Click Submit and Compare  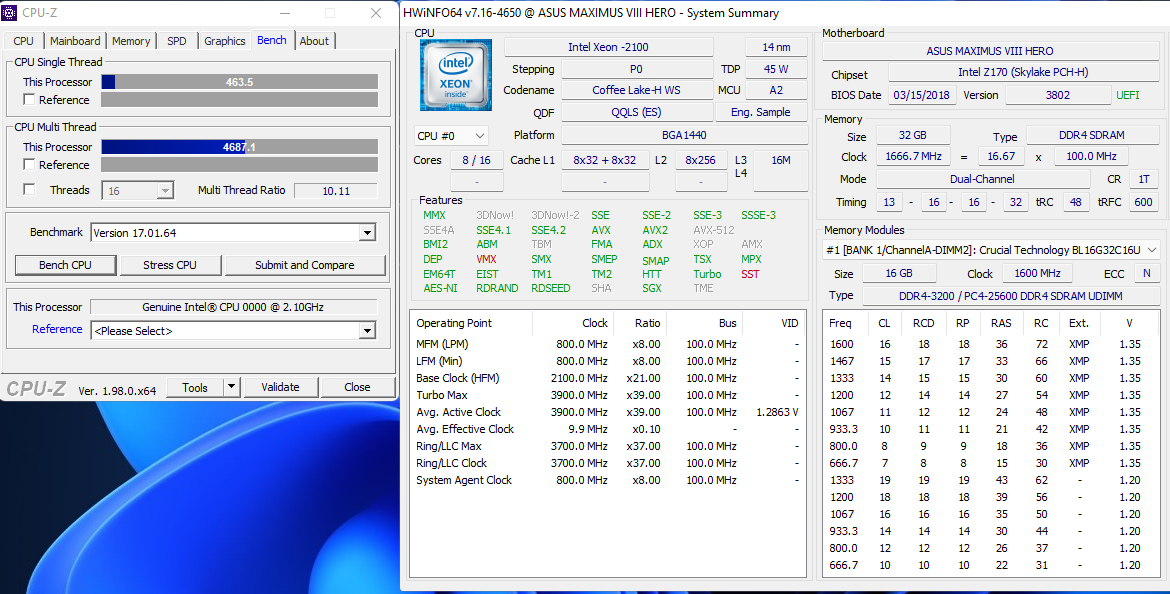tap(304, 265)
